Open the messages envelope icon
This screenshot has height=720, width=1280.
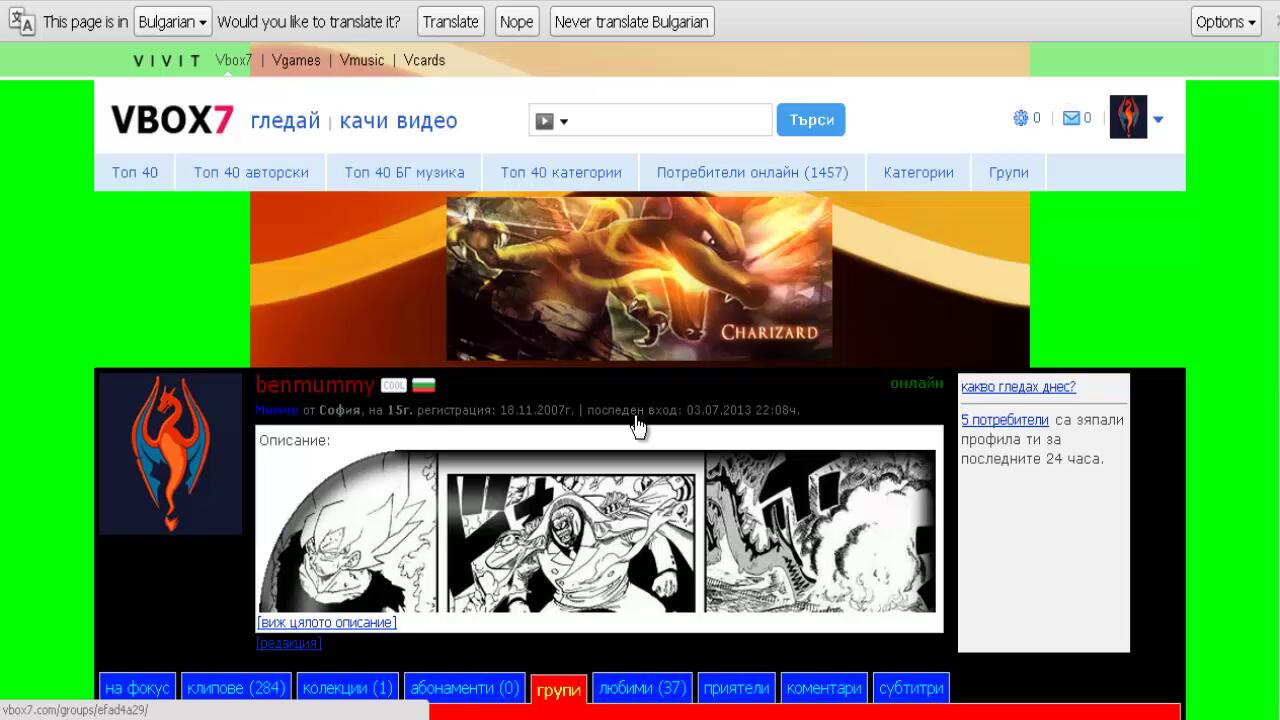pyautogui.click(x=1071, y=118)
